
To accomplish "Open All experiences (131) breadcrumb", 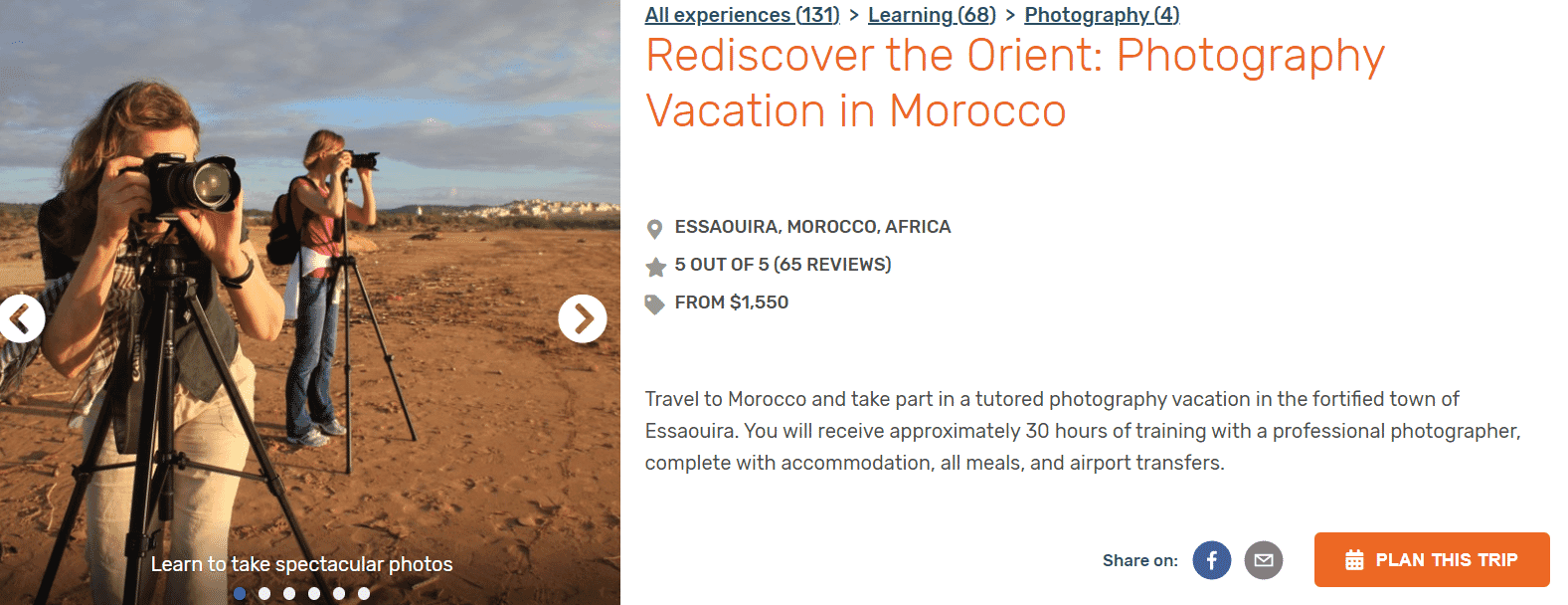I will (742, 15).
